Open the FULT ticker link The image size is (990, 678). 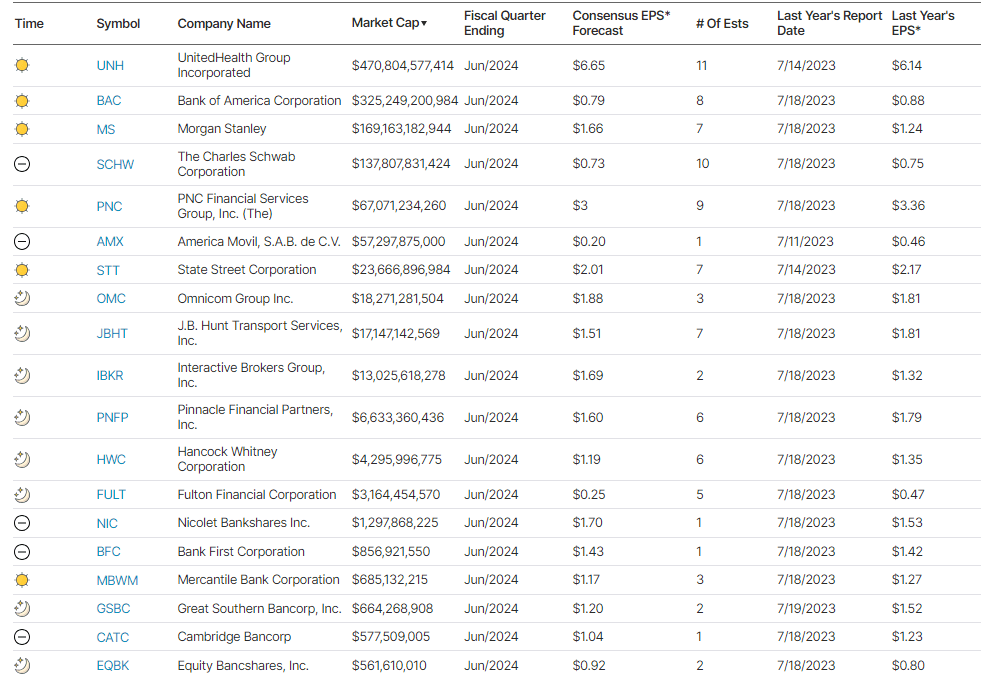pyautogui.click(x=111, y=494)
